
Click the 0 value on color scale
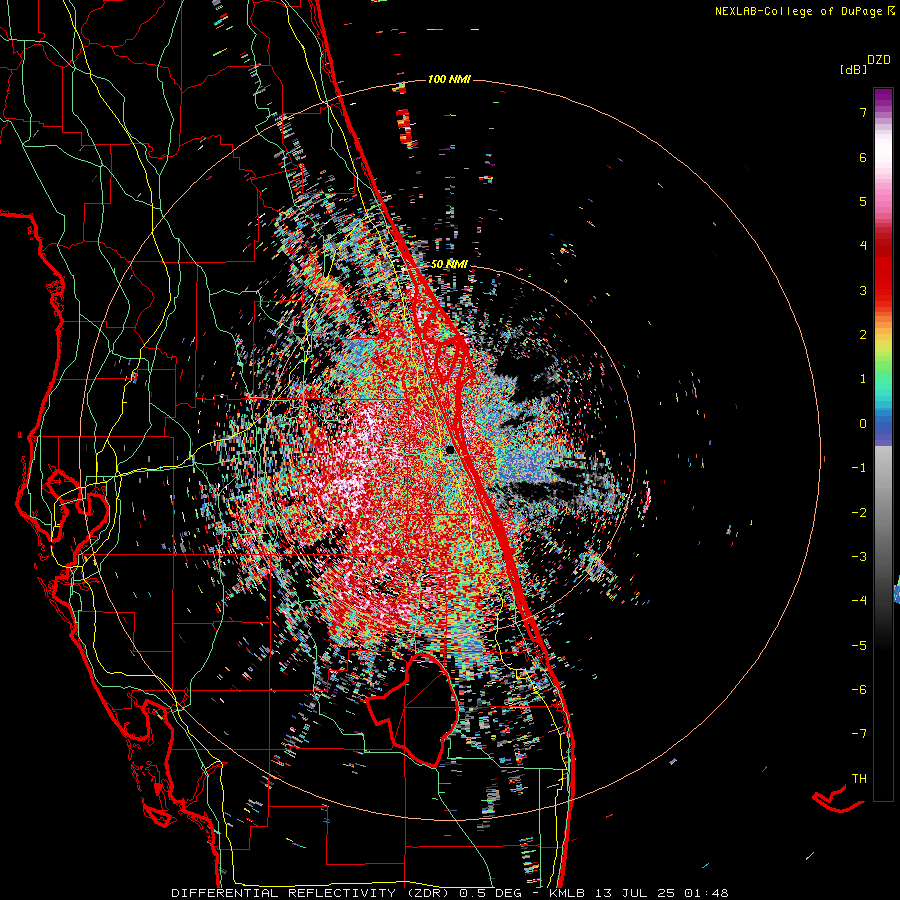pyautogui.click(x=863, y=424)
